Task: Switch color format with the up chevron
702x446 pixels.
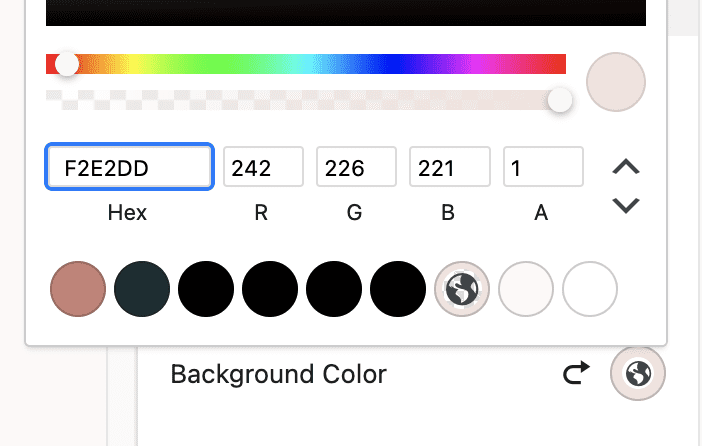Action: pos(625,167)
